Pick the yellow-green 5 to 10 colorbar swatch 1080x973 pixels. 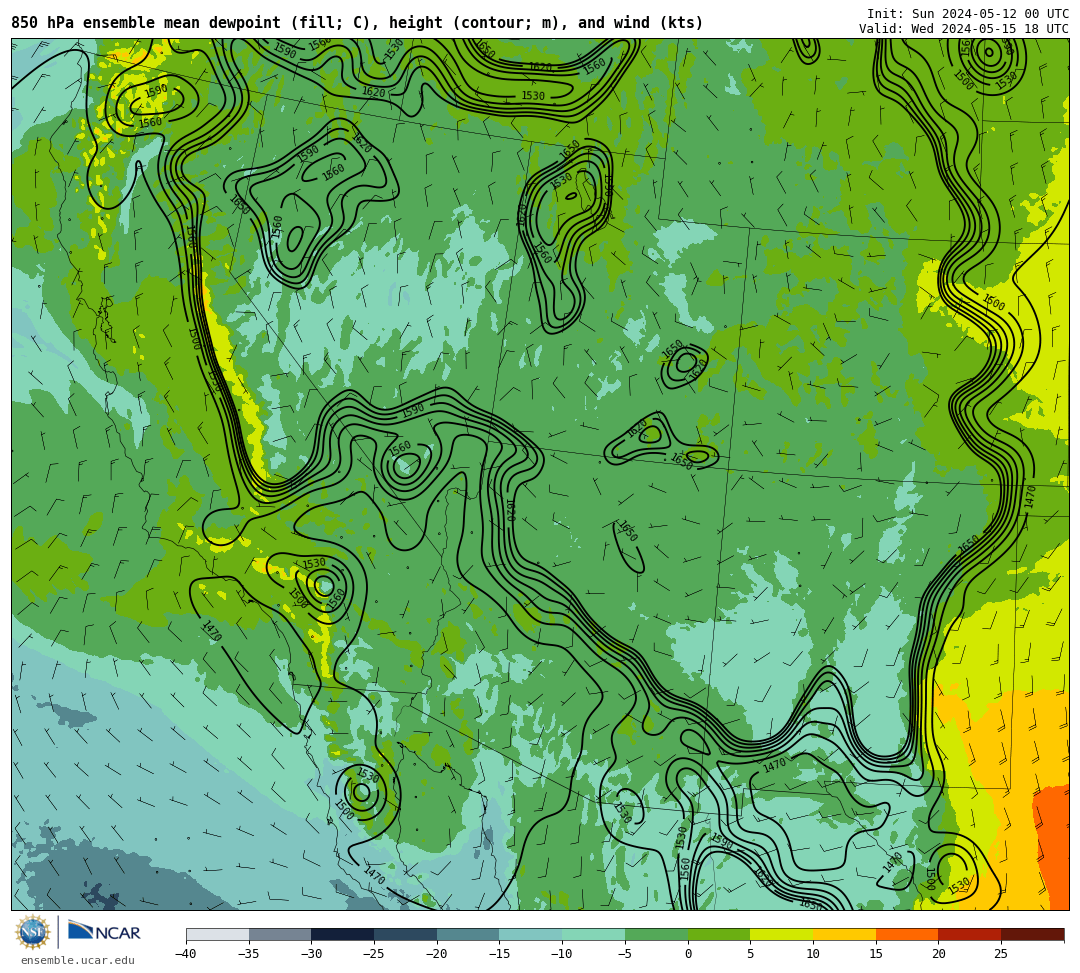point(782,934)
